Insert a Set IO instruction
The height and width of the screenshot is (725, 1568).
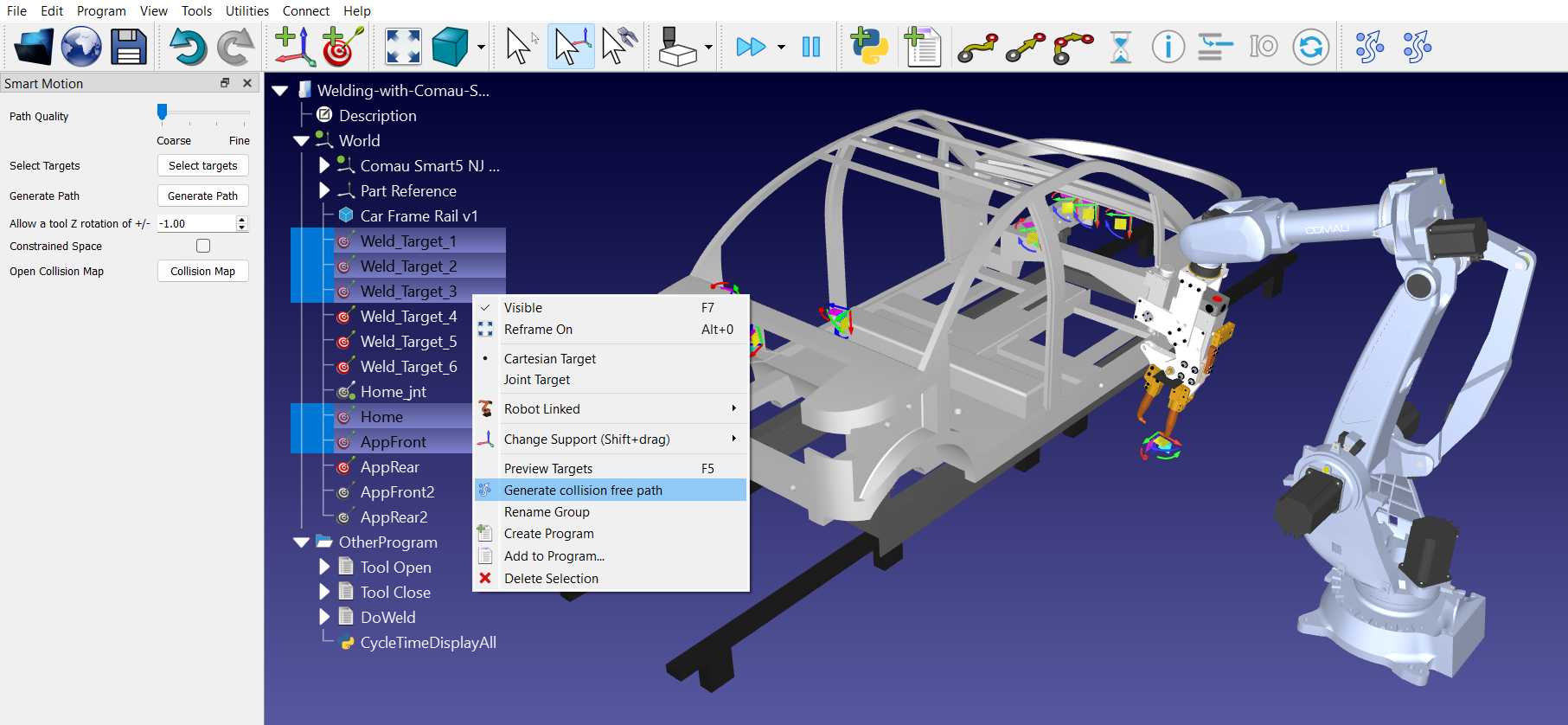point(1264,47)
